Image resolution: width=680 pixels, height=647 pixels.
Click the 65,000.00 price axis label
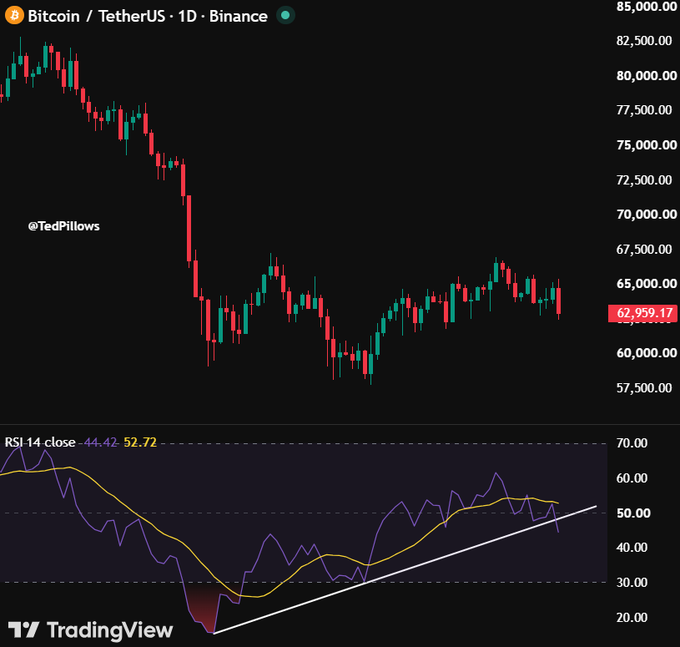tap(647, 284)
